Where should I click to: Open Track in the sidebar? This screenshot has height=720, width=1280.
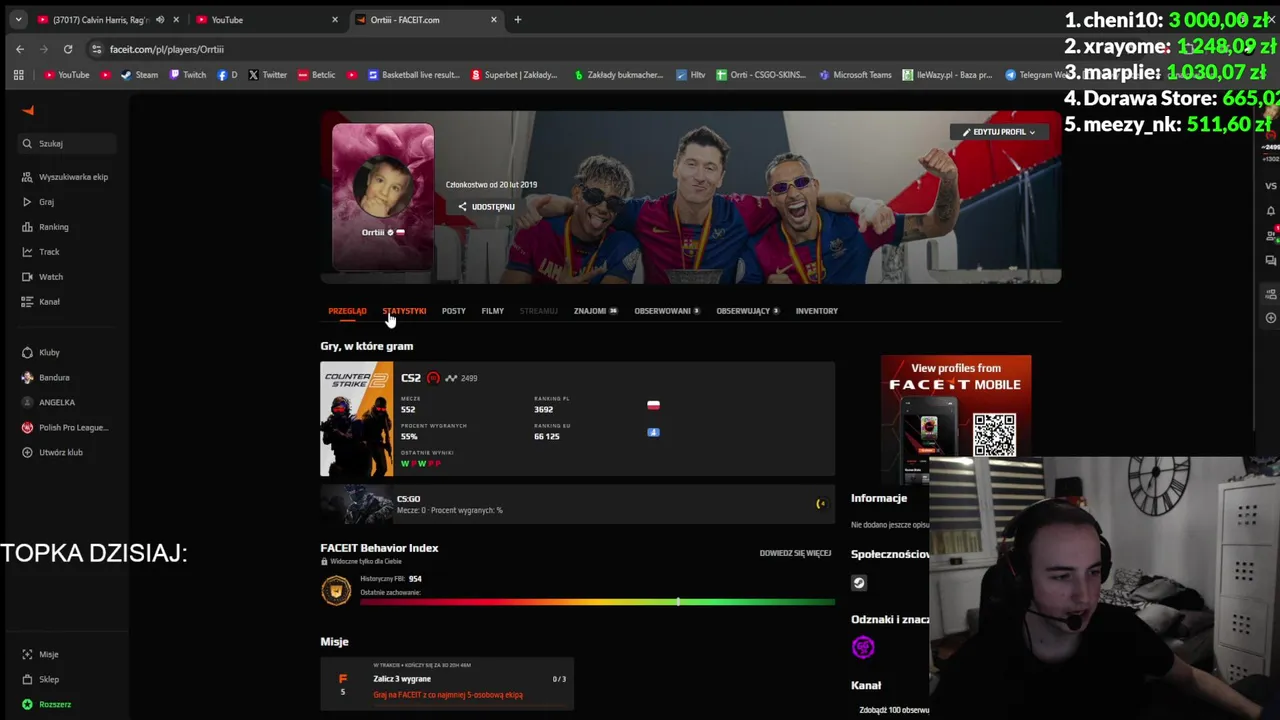click(x=40, y=252)
